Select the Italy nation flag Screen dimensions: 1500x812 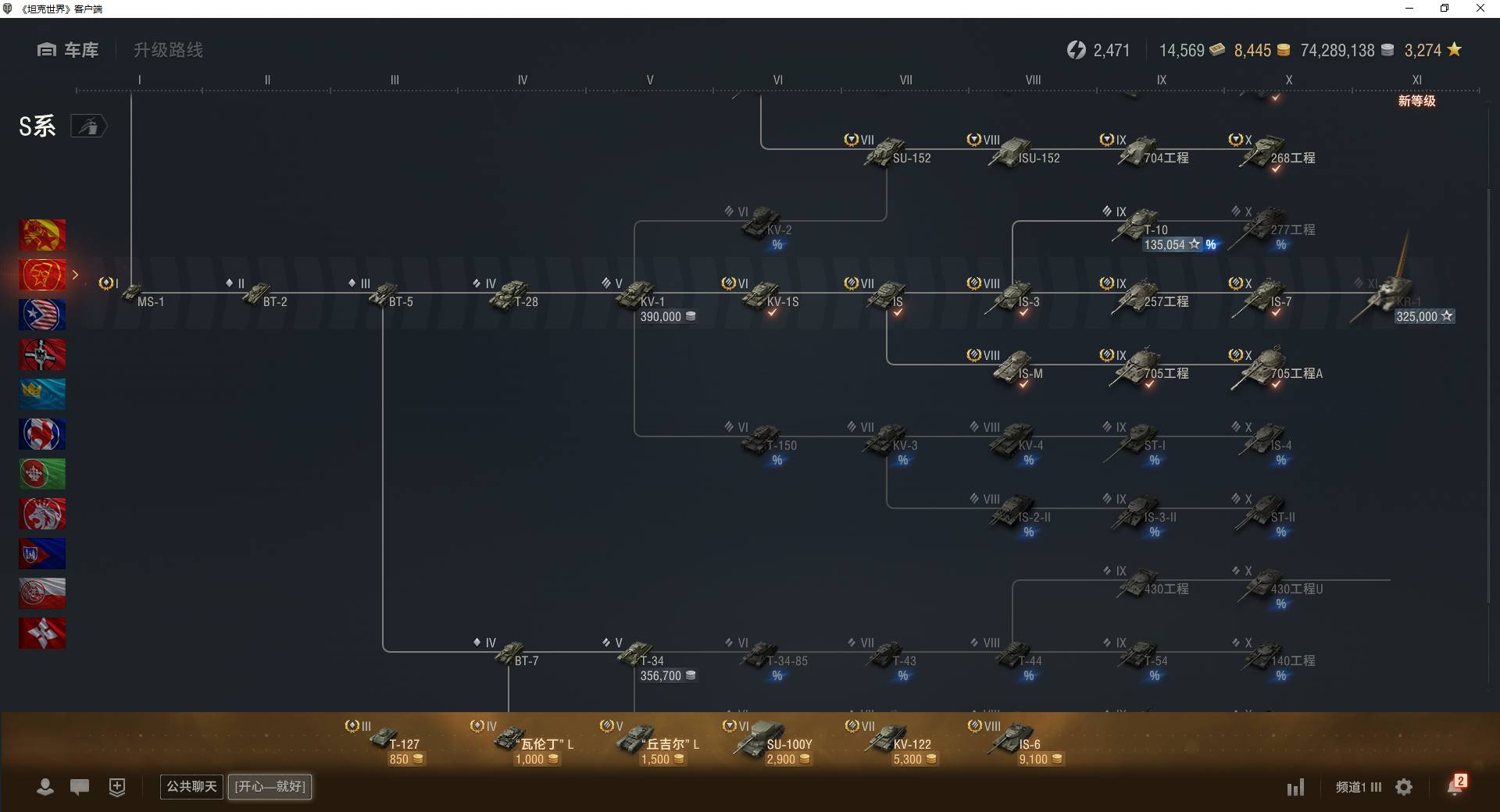pyautogui.click(x=42, y=474)
